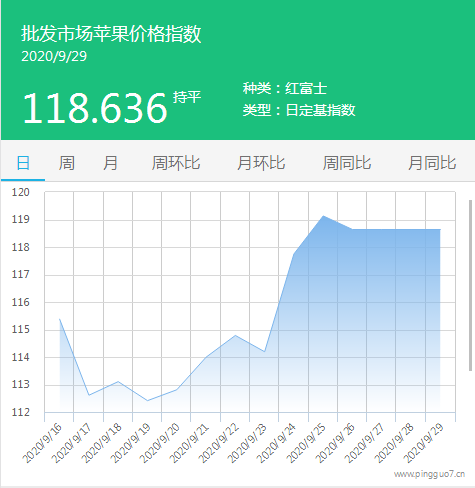Open the 月 monthly tab
The image size is (475, 488).
110,163
